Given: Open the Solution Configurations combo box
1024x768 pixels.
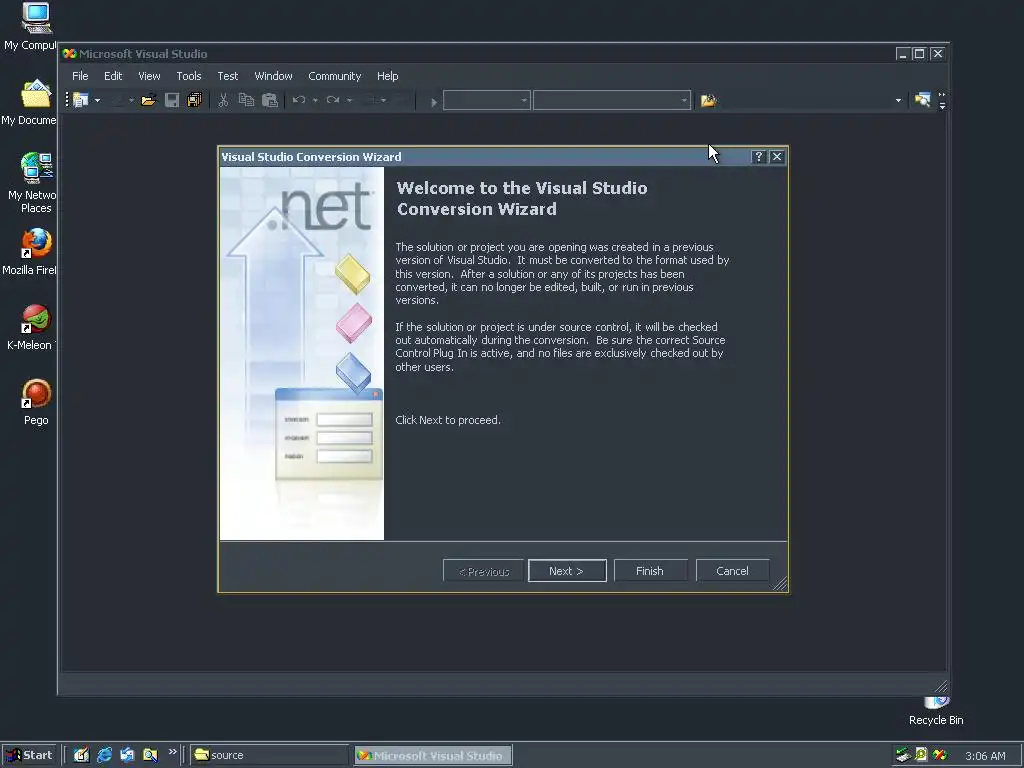Looking at the screenshot, I should coord(487,101).
